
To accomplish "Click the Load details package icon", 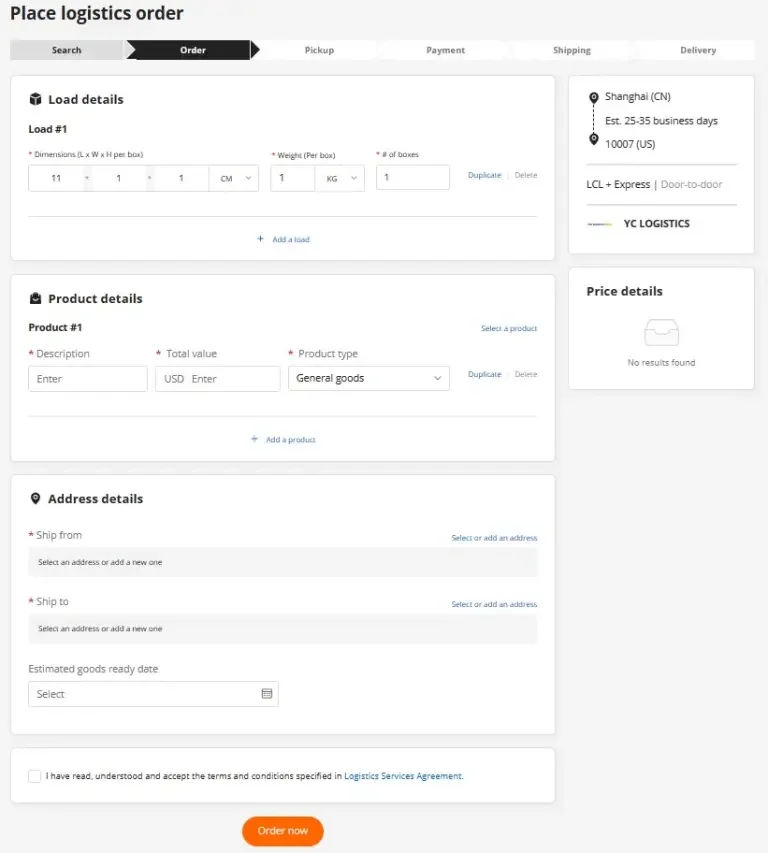I will pos(37,99).
